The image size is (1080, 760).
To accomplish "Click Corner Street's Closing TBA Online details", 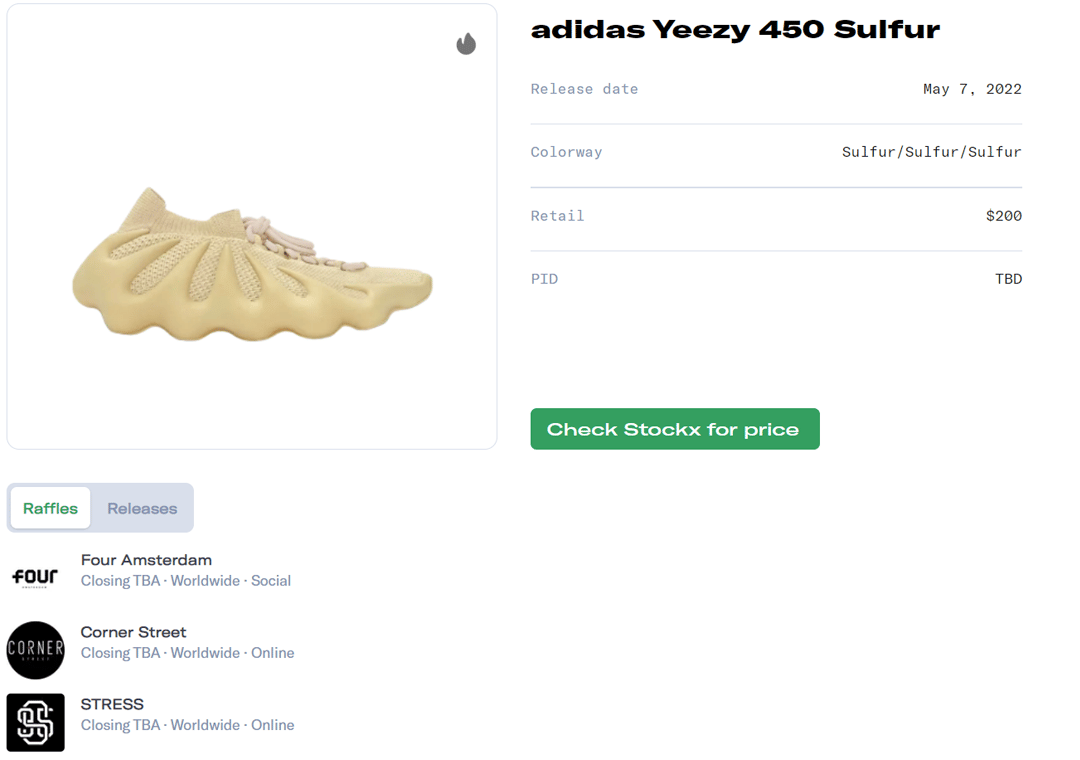I will point(187,653).
